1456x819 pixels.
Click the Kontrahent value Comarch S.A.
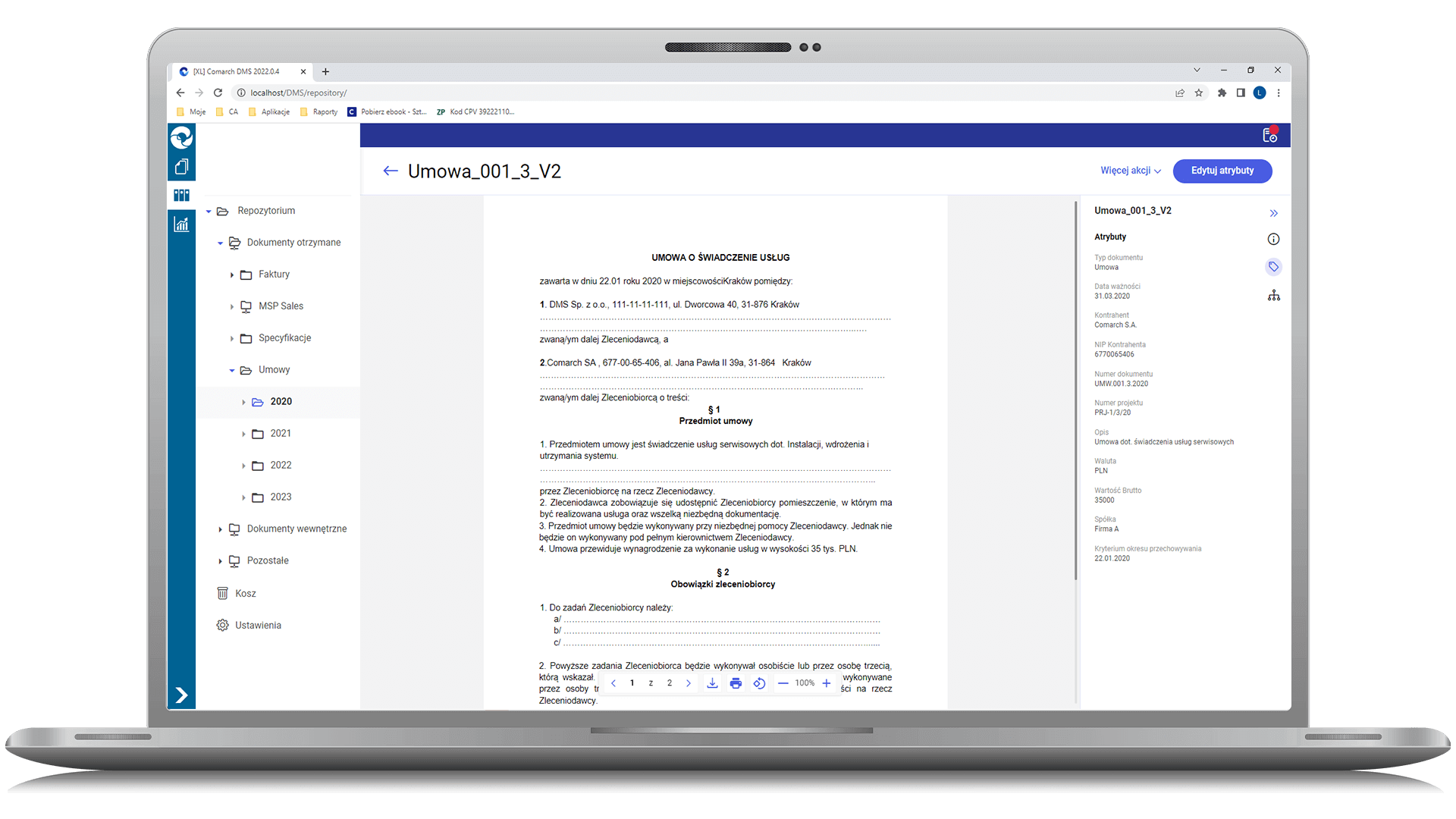(x=1116, y=325)
